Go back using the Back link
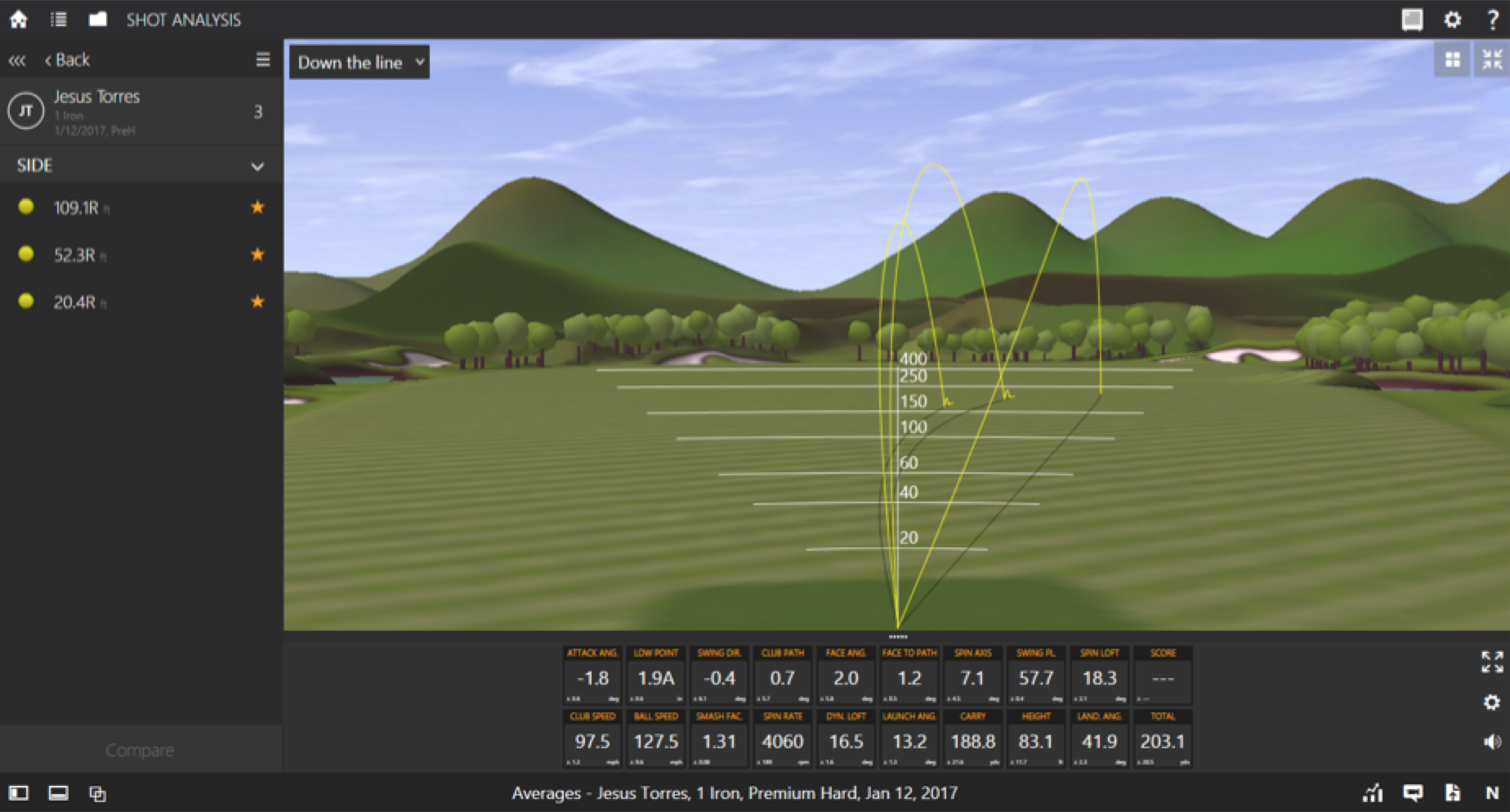This screenshot has width=1510, height=812. click(67, 60)
